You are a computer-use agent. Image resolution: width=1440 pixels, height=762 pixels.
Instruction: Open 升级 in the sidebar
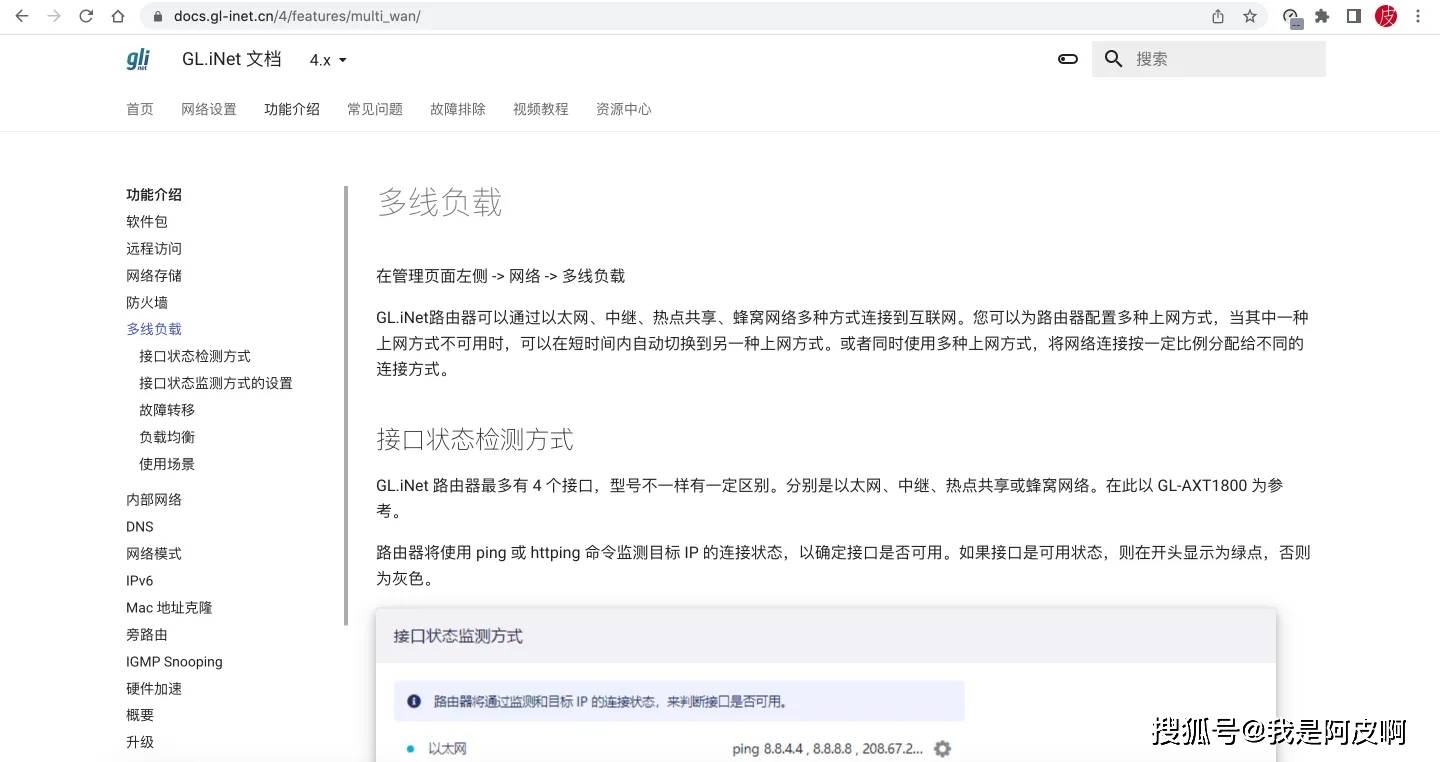point(140,743)
